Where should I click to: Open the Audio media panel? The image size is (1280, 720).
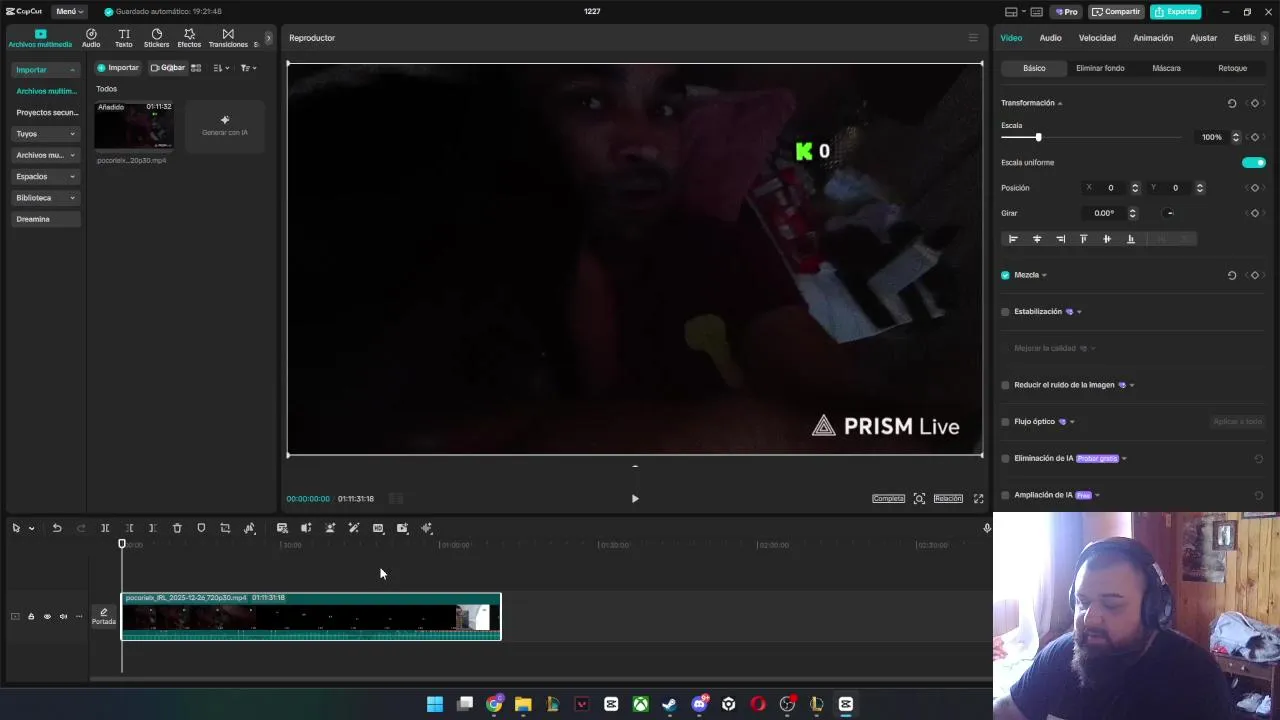point(91,38)
